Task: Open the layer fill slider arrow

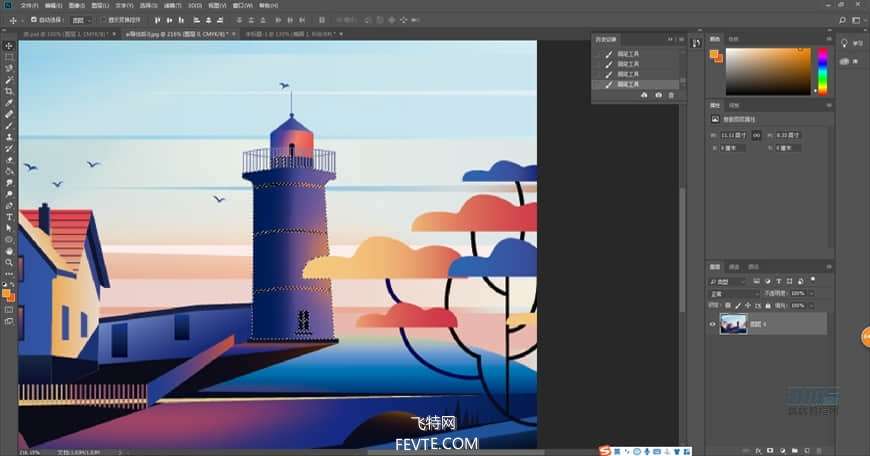Action: coord(812,306)
